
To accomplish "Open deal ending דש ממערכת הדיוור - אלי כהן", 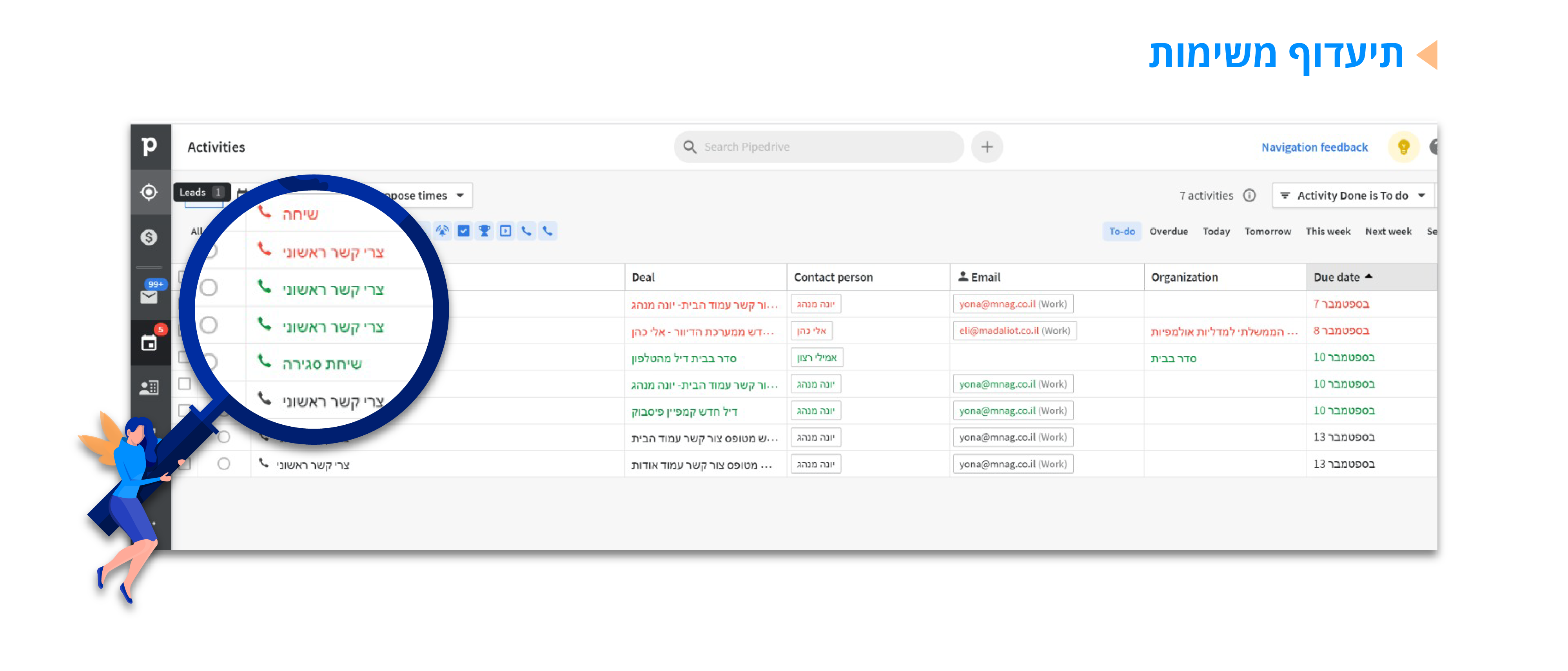I will [x=702, y=331].
